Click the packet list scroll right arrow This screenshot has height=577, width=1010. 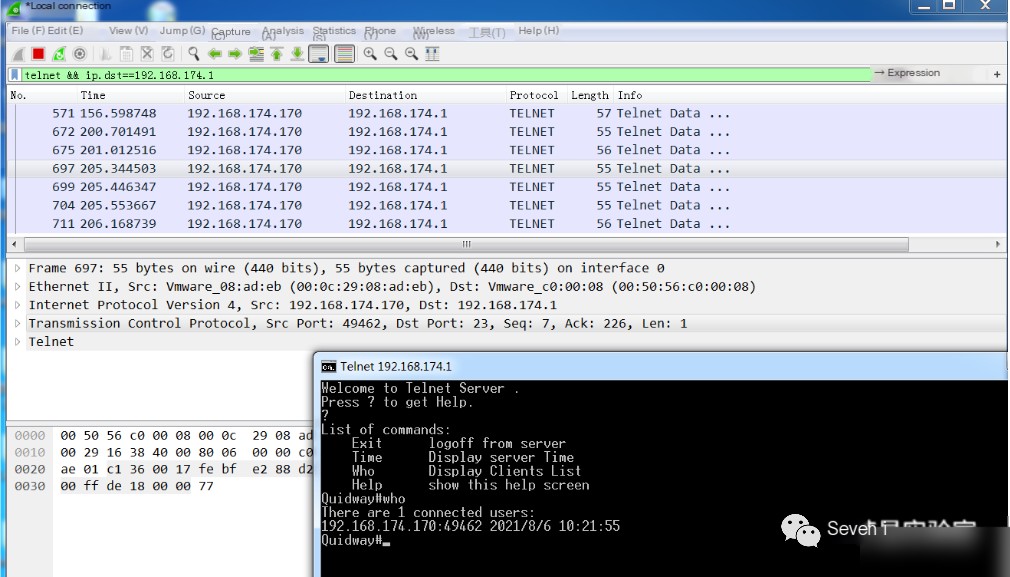coord(998,245)
